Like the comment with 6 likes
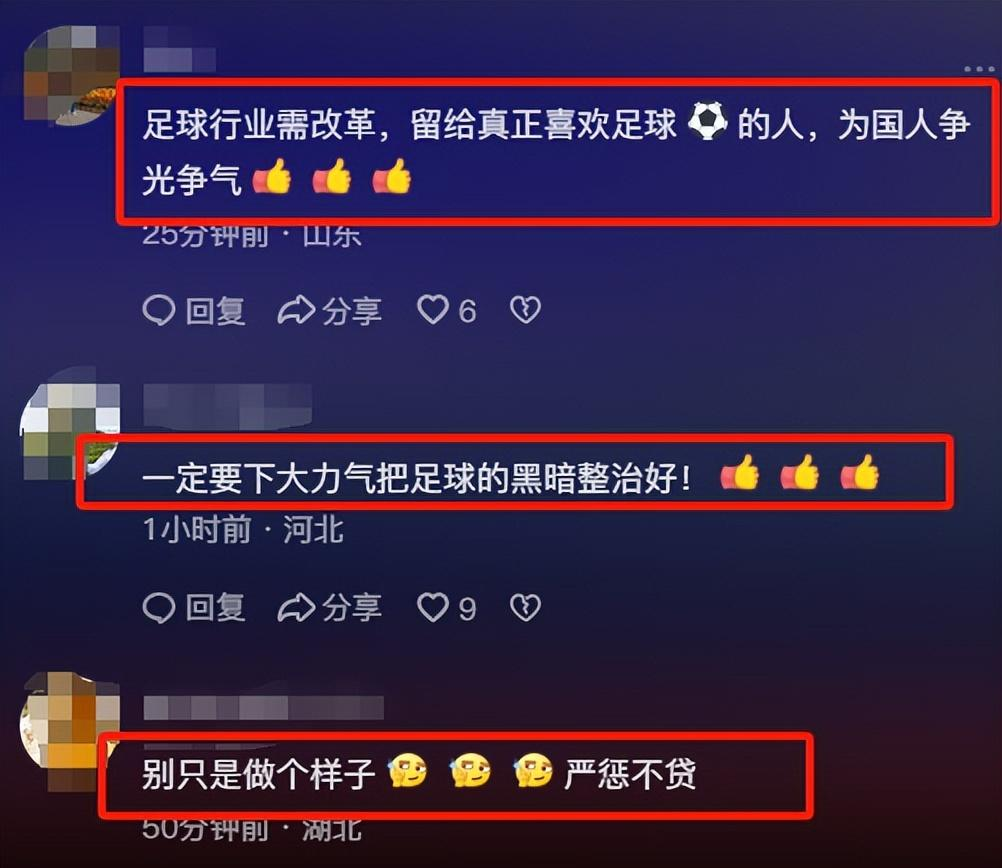The height and width of the screenshot is (868, 1002). [x=433, y=310]
